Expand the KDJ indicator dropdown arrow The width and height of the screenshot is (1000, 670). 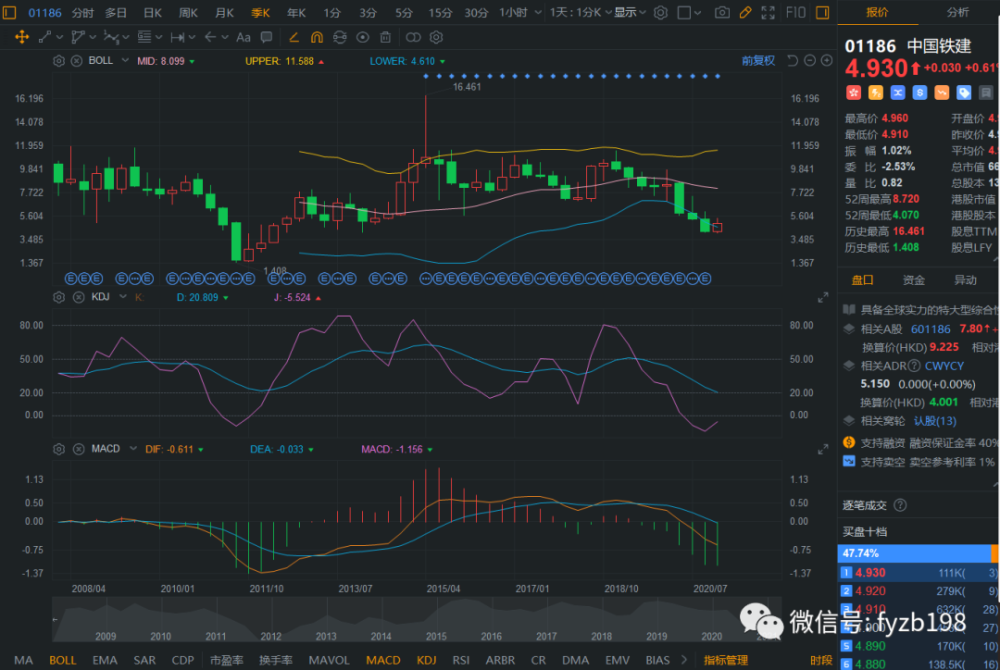(x=123, y=297)
